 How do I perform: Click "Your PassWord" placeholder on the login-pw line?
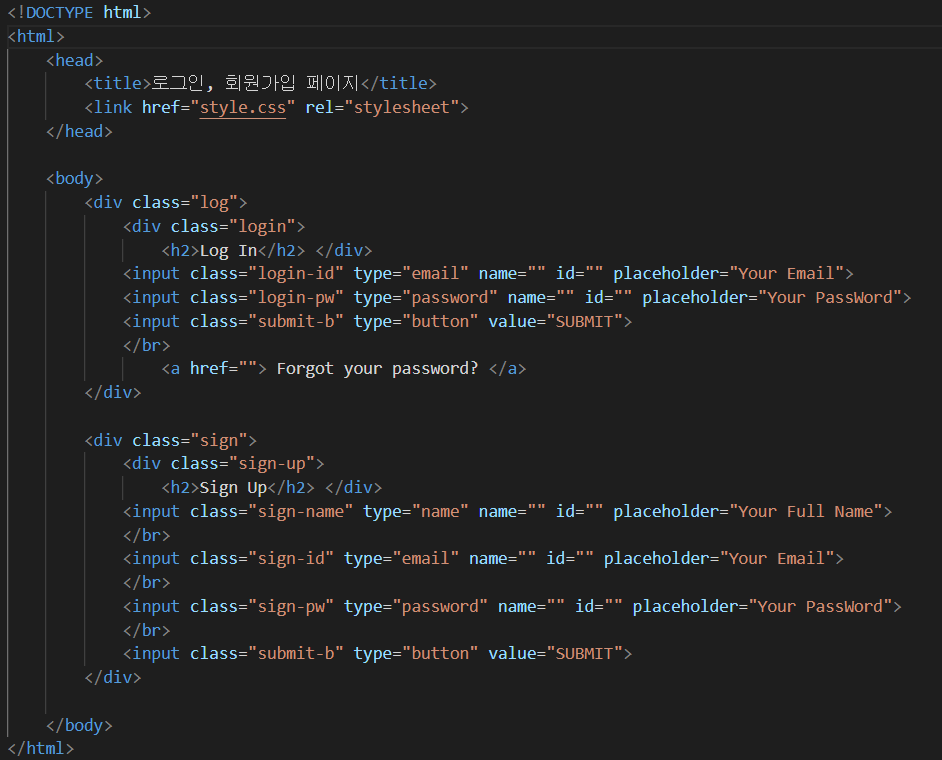830,298
